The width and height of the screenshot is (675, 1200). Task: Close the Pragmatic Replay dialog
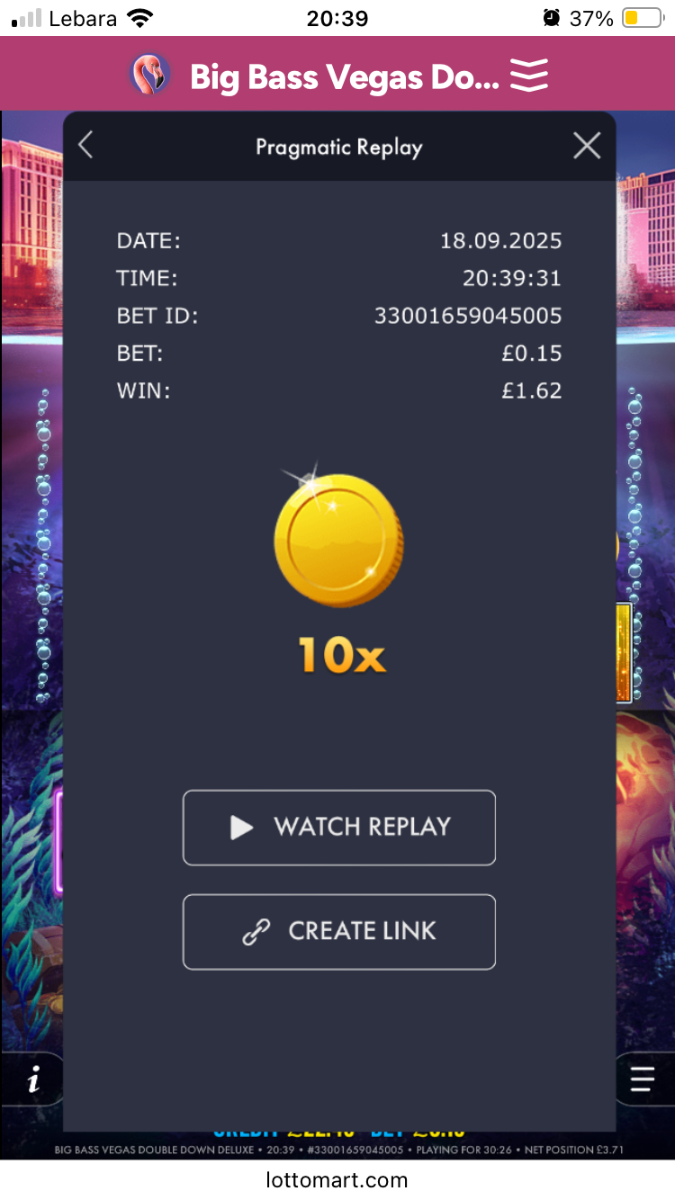pyautogui.click(x=587, y=146)
